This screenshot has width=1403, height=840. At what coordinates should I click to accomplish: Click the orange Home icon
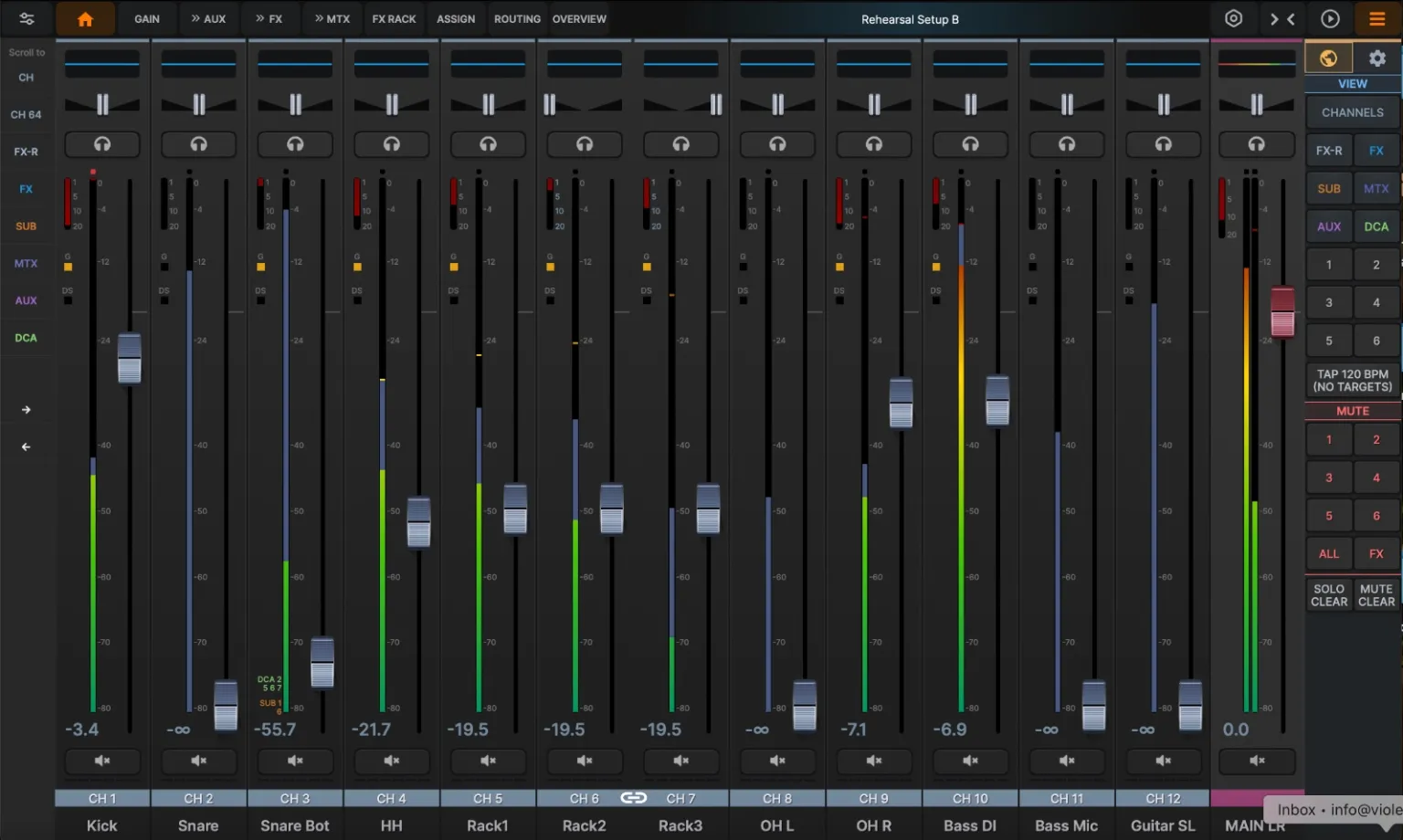pyautogui.click(x=85, y=19)
